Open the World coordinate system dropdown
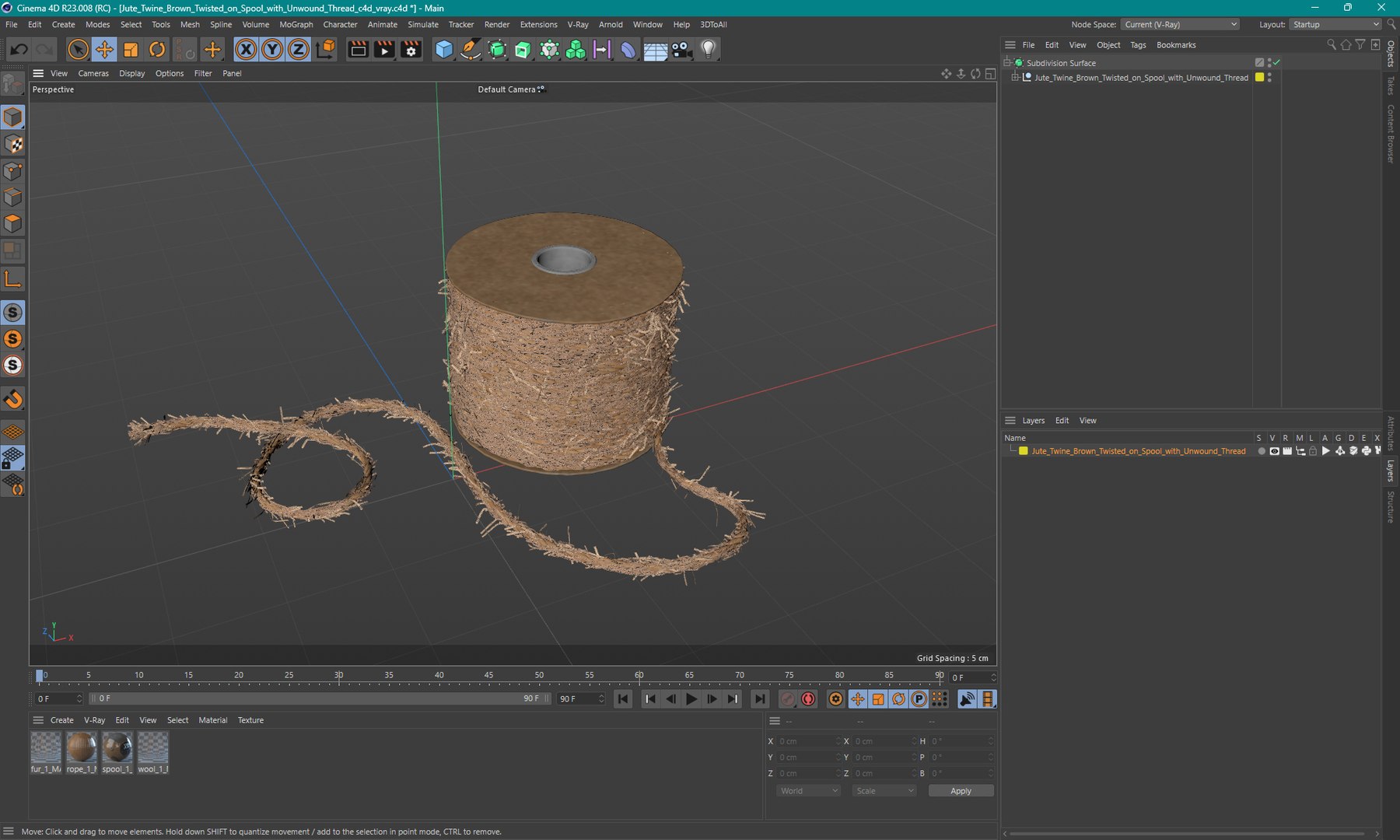 coord(808,791)
